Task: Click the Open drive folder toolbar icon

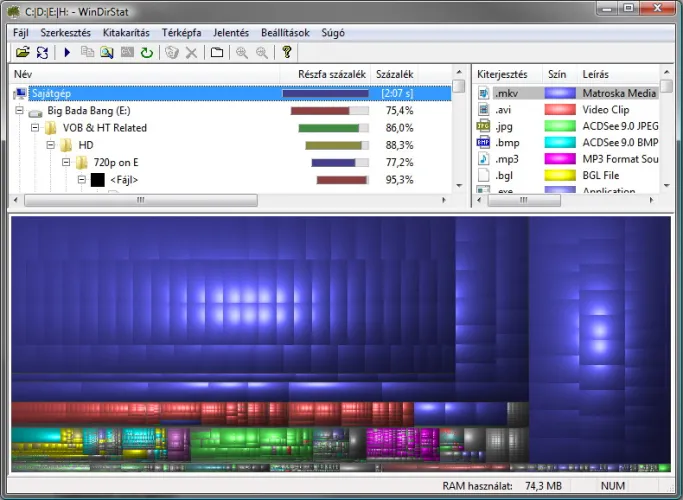Action: pyautogui.click(x=22, y=52)
